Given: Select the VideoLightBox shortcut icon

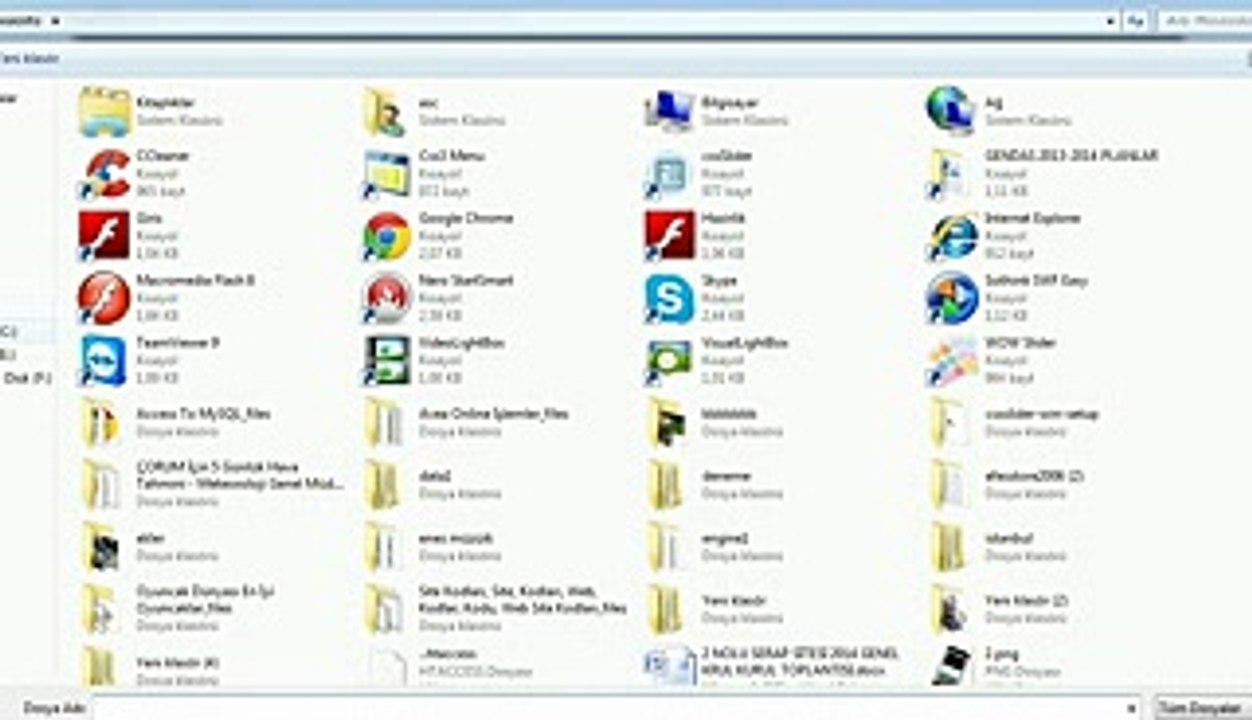Looking at the screenshot, I should (x=387, y=360).
